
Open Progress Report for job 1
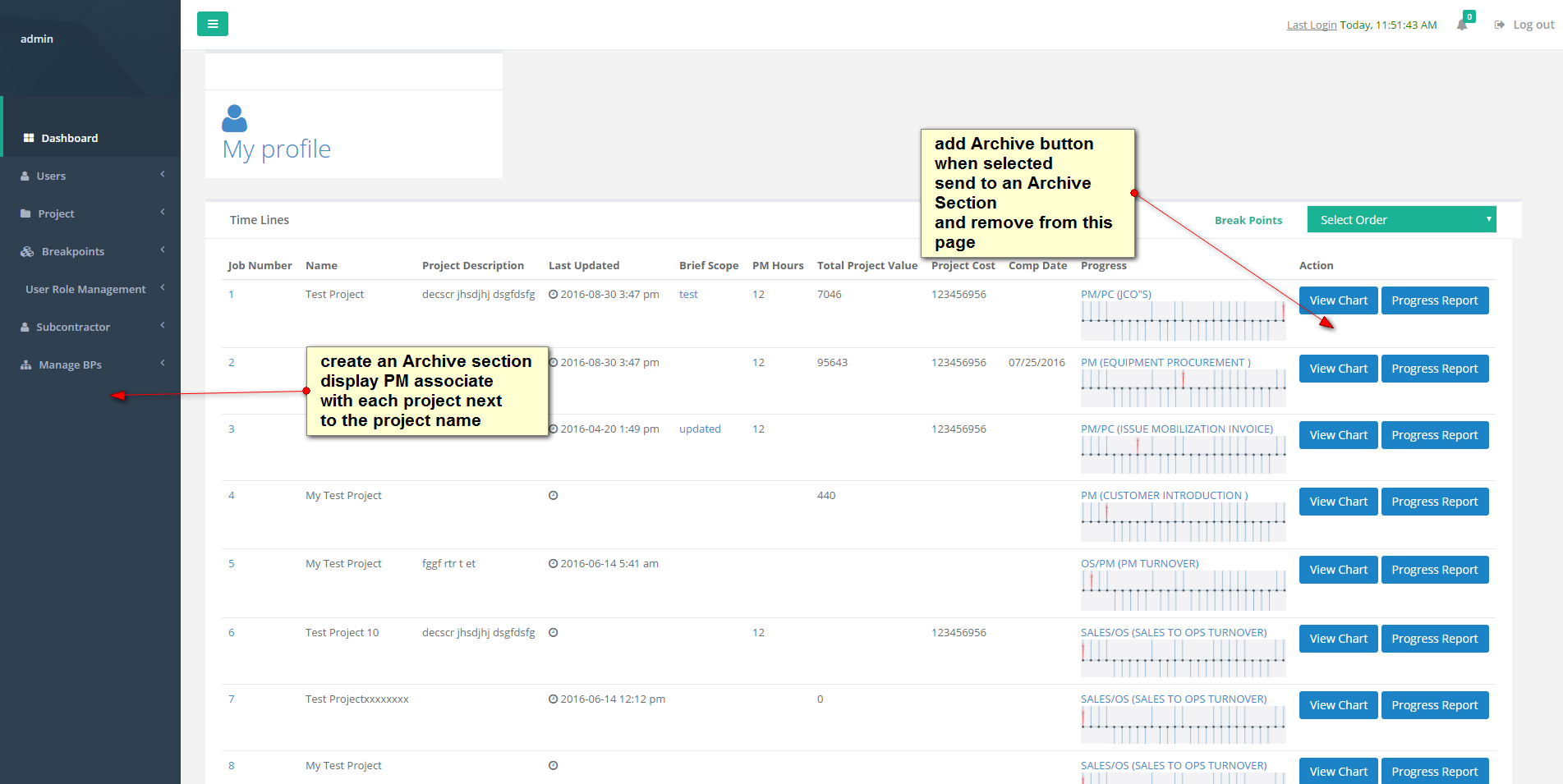1434,300
